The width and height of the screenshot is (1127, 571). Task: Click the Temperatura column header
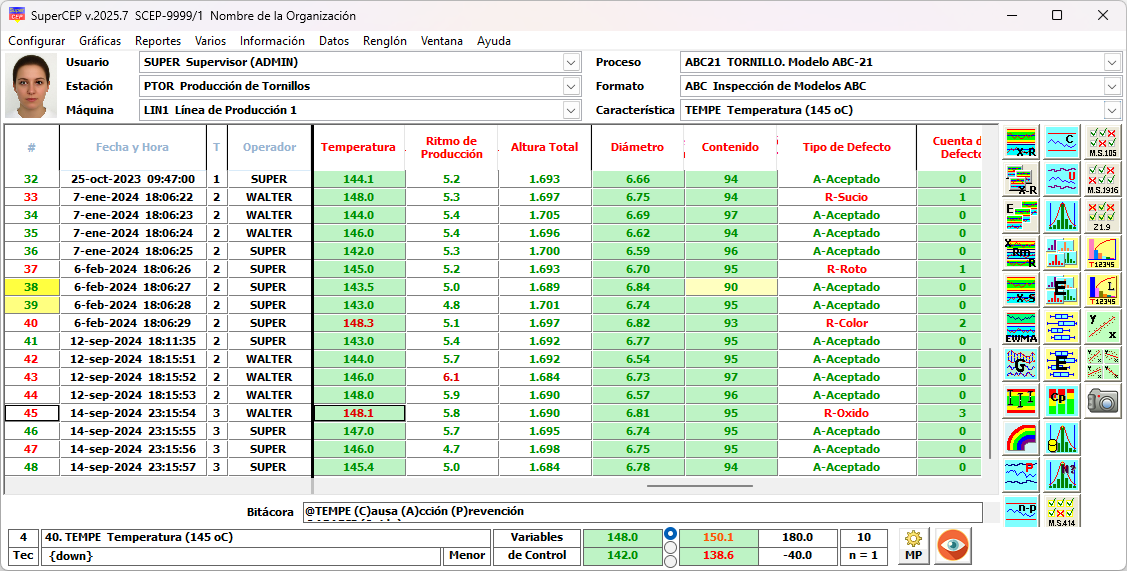click(x=358, y=147)
